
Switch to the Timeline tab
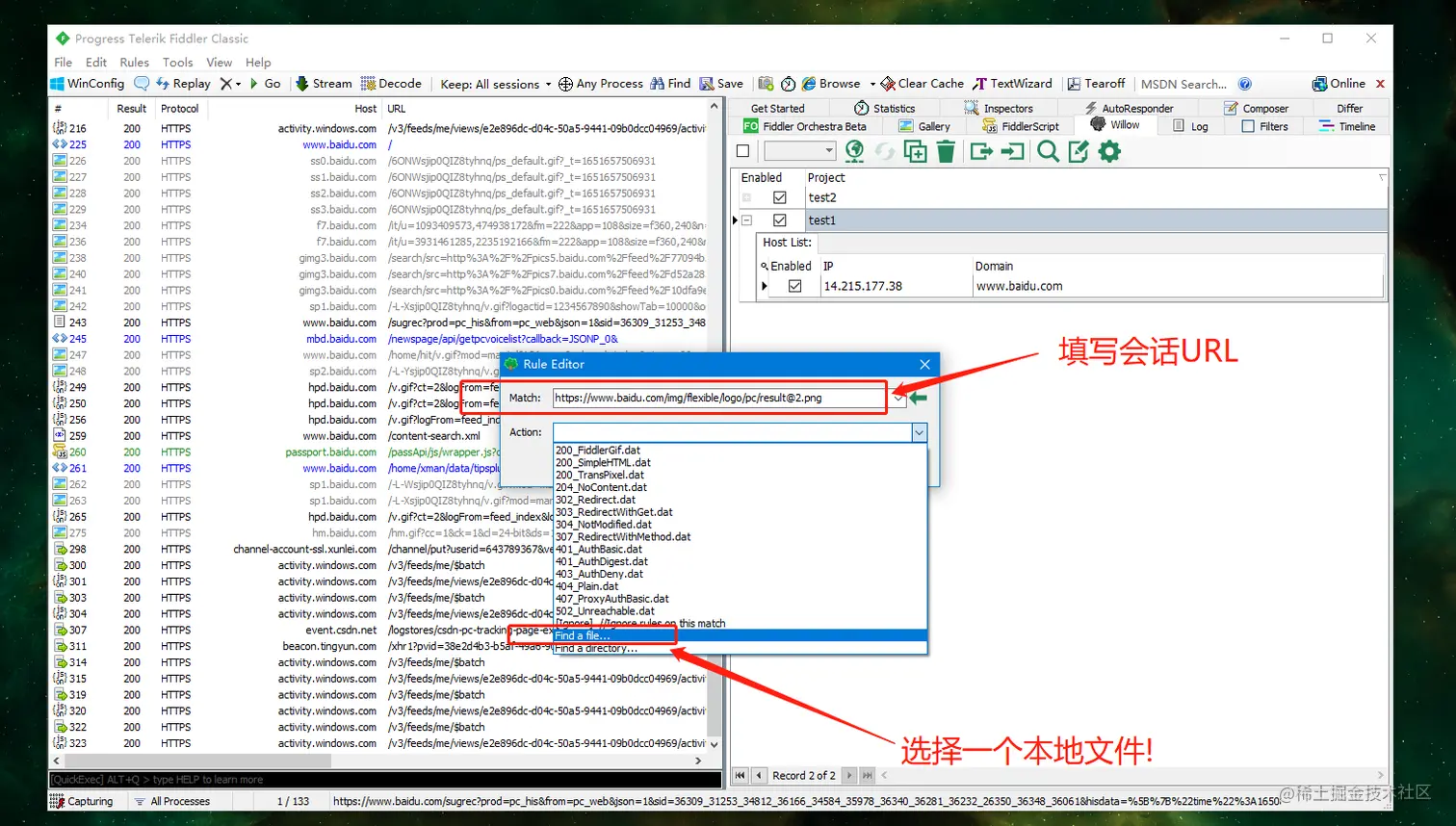1347,126
